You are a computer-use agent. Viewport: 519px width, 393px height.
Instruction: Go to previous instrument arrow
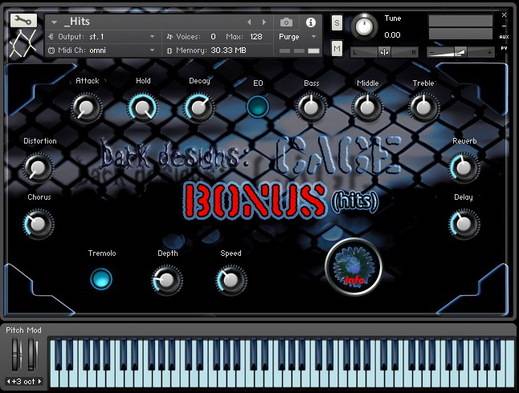pyautogui.click(x=250, y=22)
